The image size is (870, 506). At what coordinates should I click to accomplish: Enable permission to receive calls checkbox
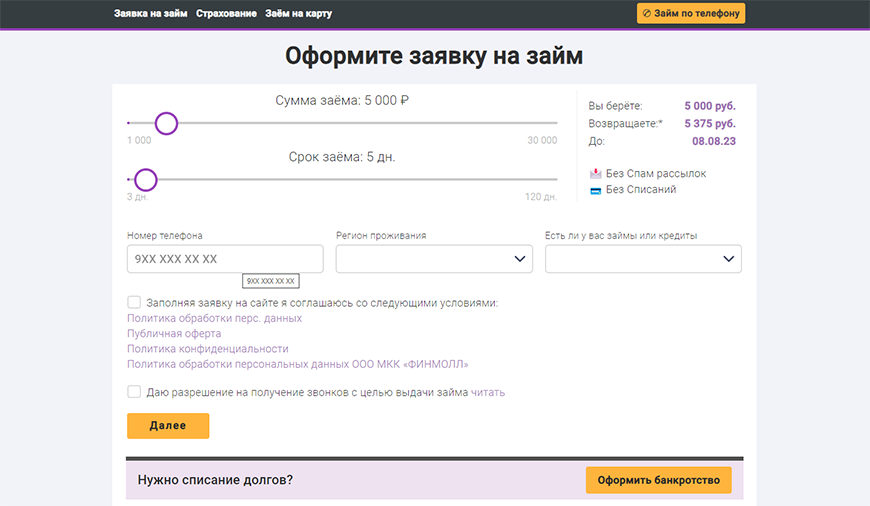[134, 392]
